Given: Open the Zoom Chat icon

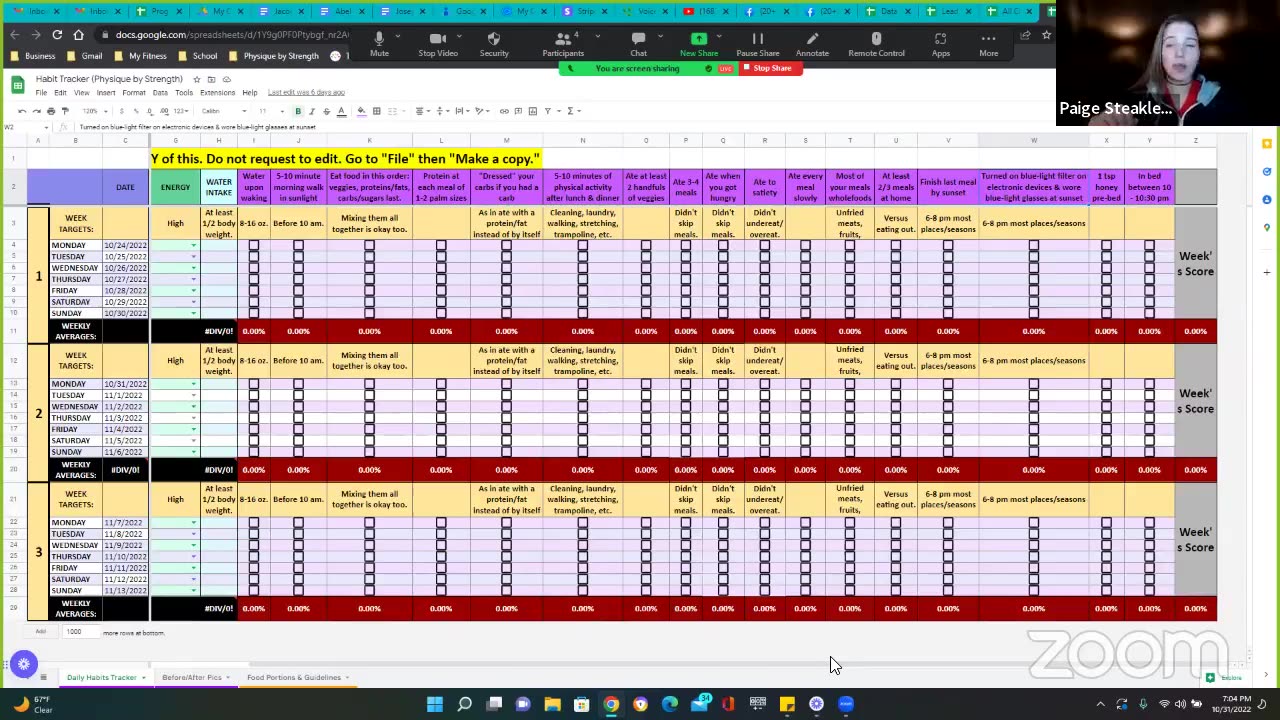Looking at the screenshot, I should tap(638, 38).
